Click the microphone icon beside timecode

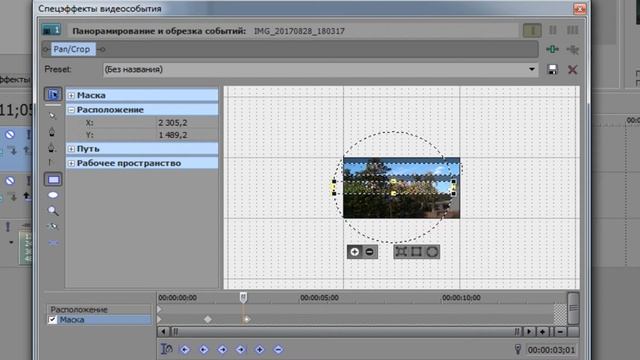point(518,349)
